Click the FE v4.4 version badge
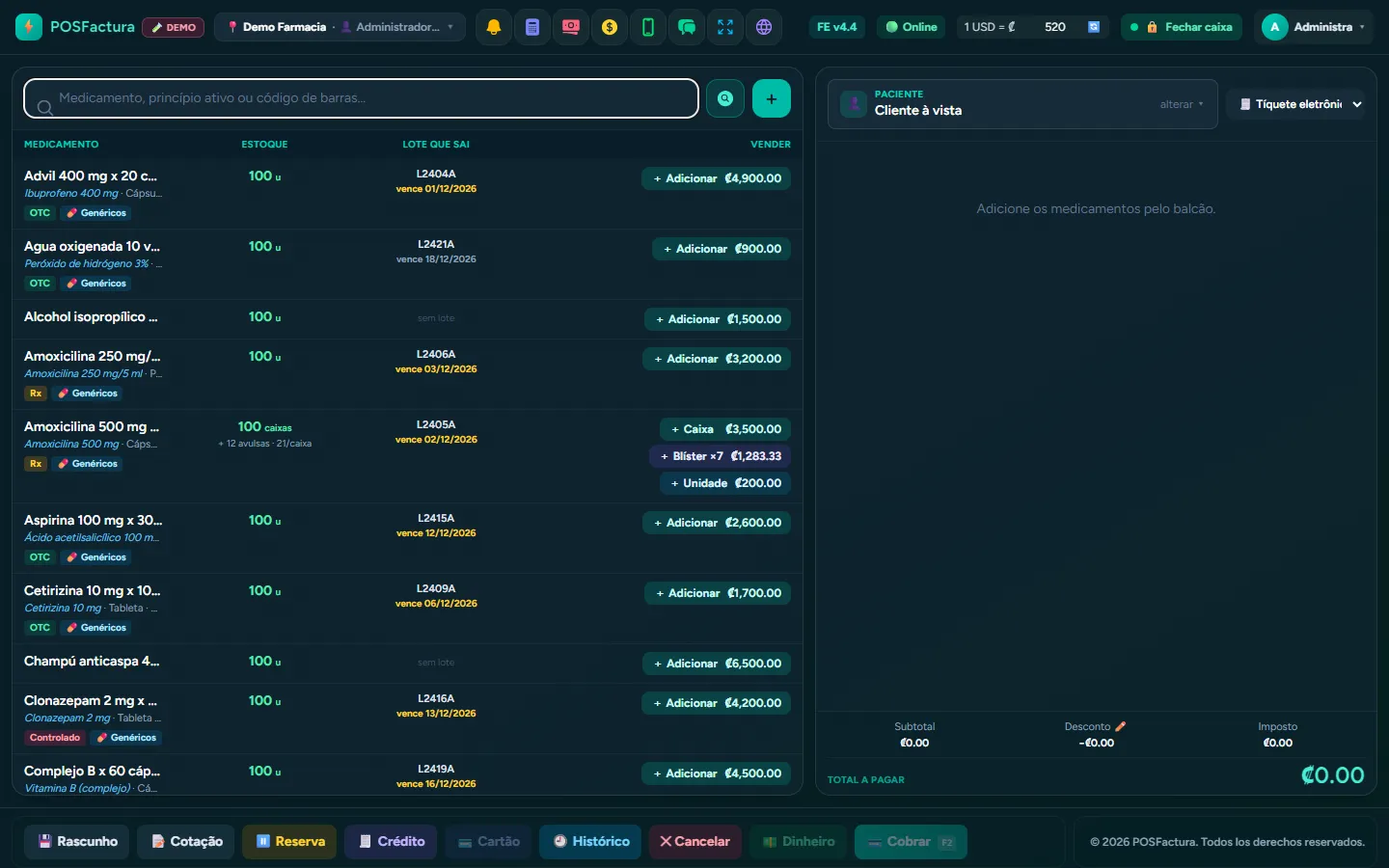 coord(837,27)
